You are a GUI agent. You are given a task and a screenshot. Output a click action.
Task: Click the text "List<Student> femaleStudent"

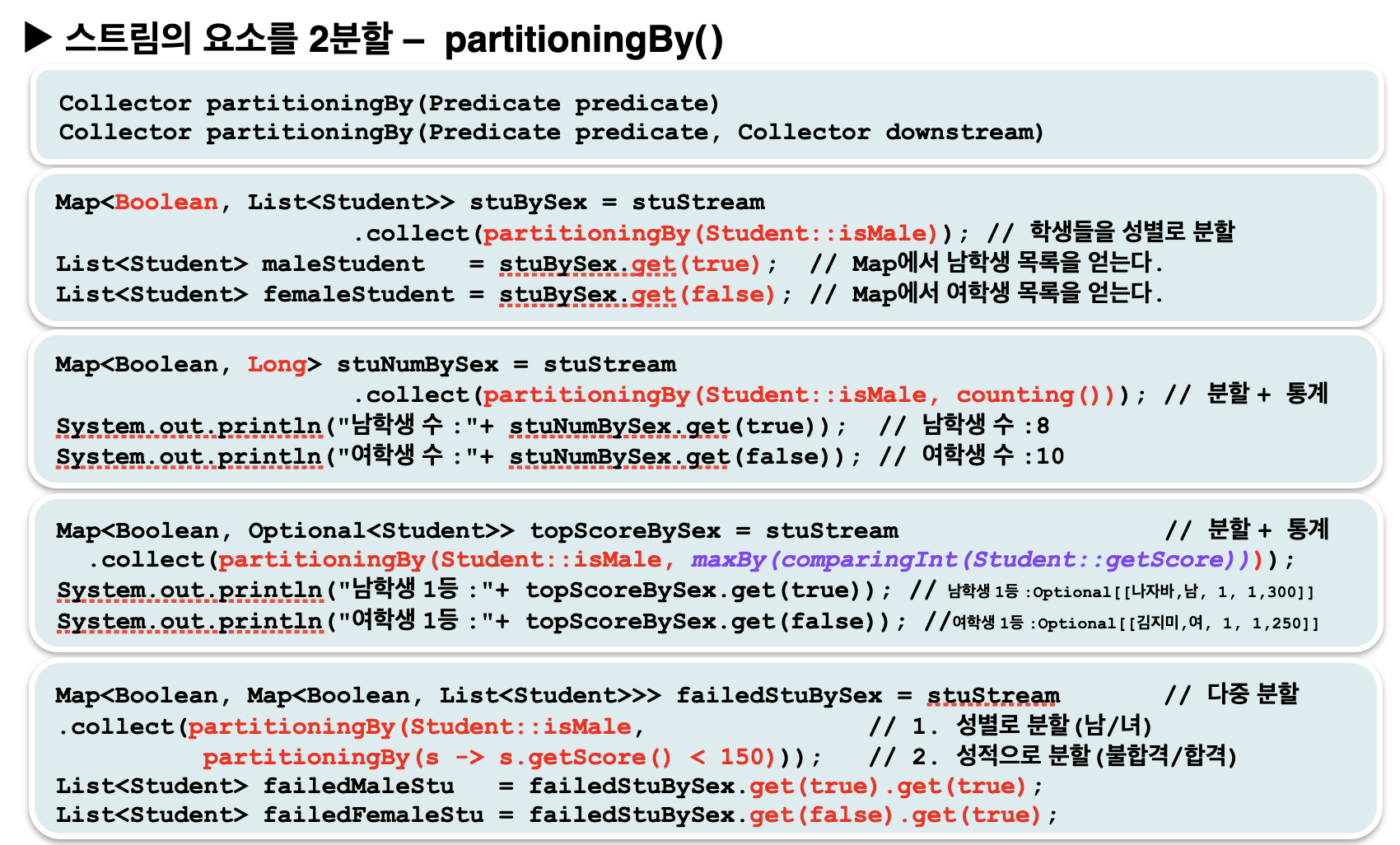point(255,294)
